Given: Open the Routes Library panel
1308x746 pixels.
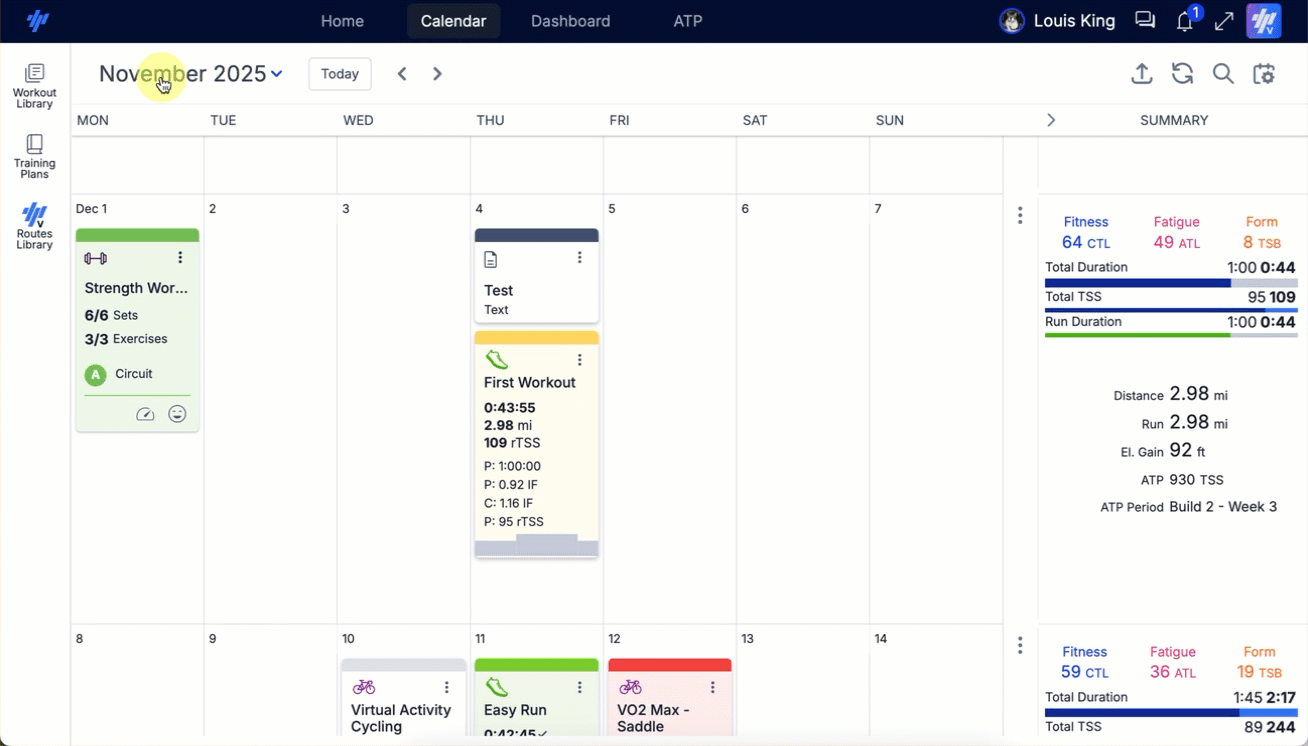Looking at the screenshot, I should click(x=34, y=227).
